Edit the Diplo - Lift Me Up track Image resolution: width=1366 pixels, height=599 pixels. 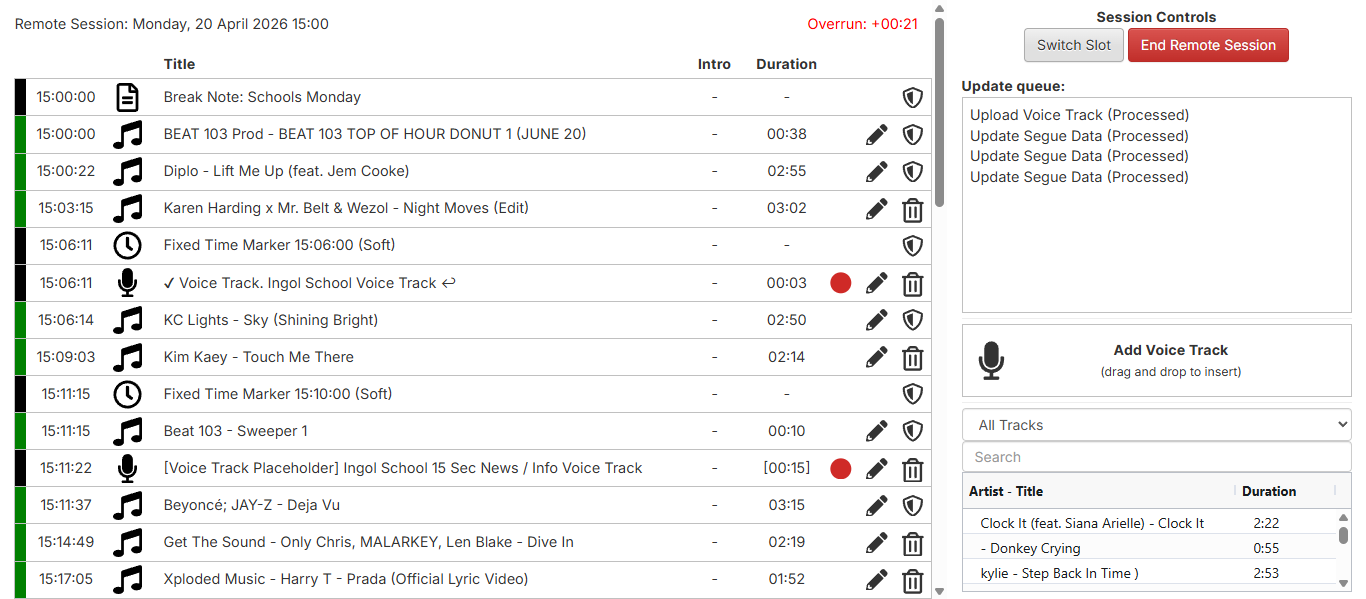876,171
